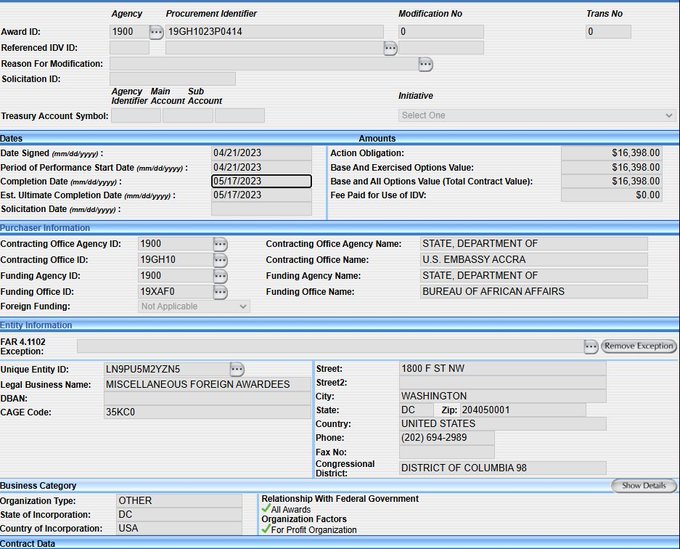The image size is (680, 549).
Task: Click the ellipsis lookup beside Award ID agency
Action: (156, 32)
